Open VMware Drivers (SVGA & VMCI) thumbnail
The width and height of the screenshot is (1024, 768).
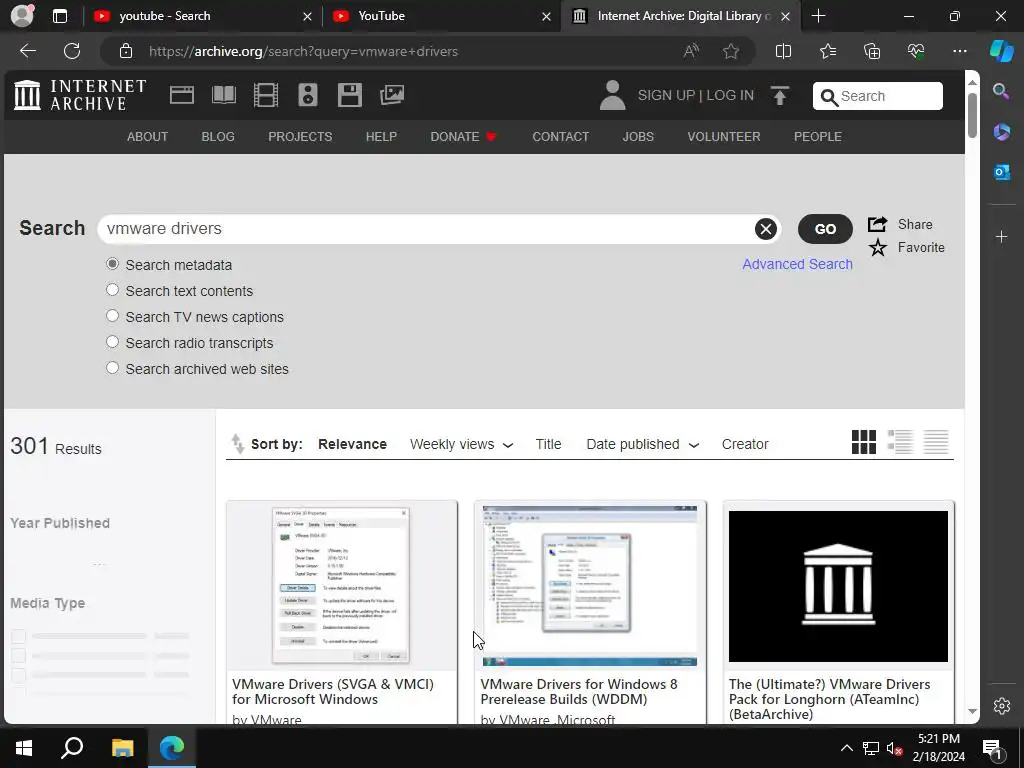point(342,586)
